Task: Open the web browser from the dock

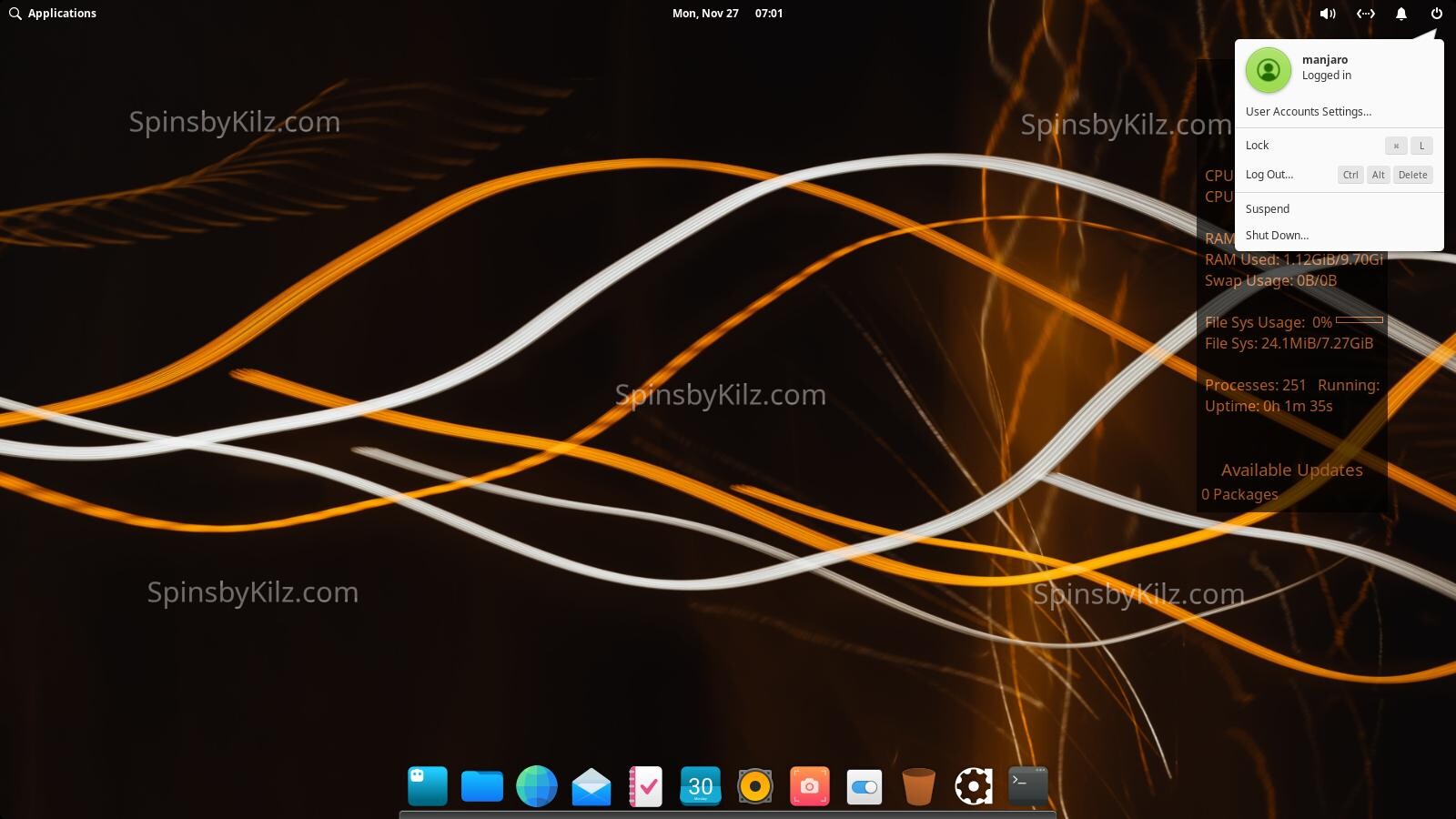Action: coord(536,785)
